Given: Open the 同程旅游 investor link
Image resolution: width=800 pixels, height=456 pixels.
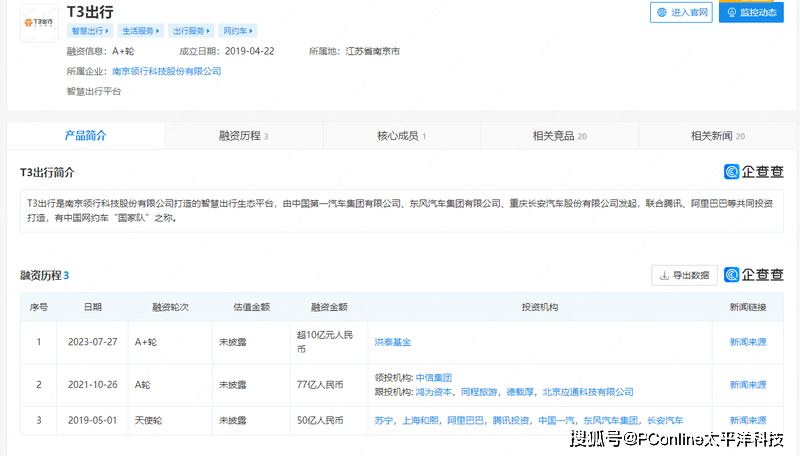Looking at the screenshot, I should pos(479,392).
